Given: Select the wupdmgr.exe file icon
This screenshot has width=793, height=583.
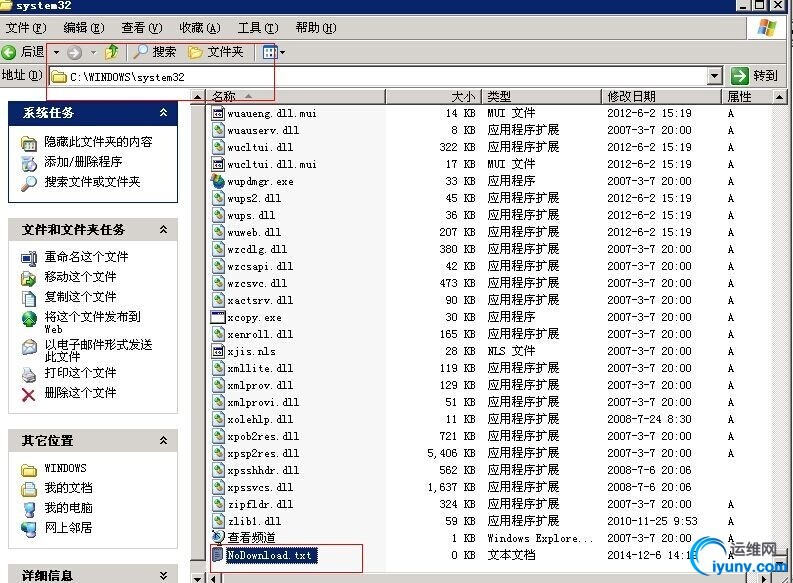Looking at the screenshot, I should tap(218, 181).
